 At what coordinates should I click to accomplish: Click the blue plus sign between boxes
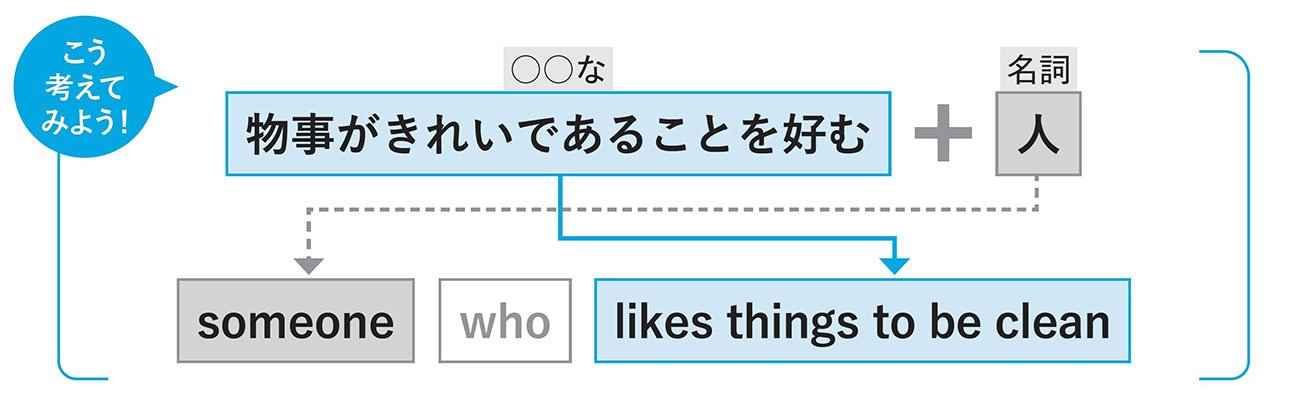942,137
